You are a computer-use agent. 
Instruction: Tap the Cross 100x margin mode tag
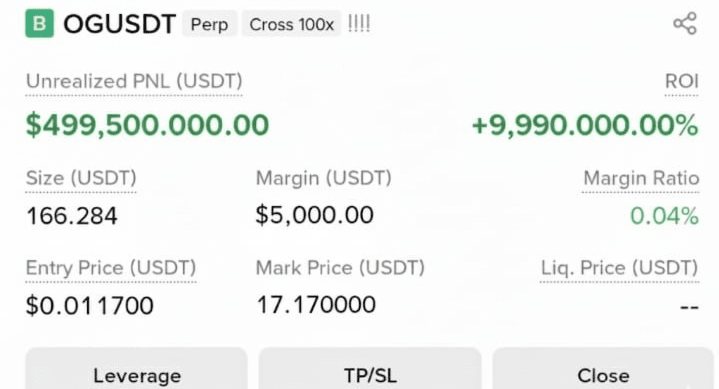point(291,24)
